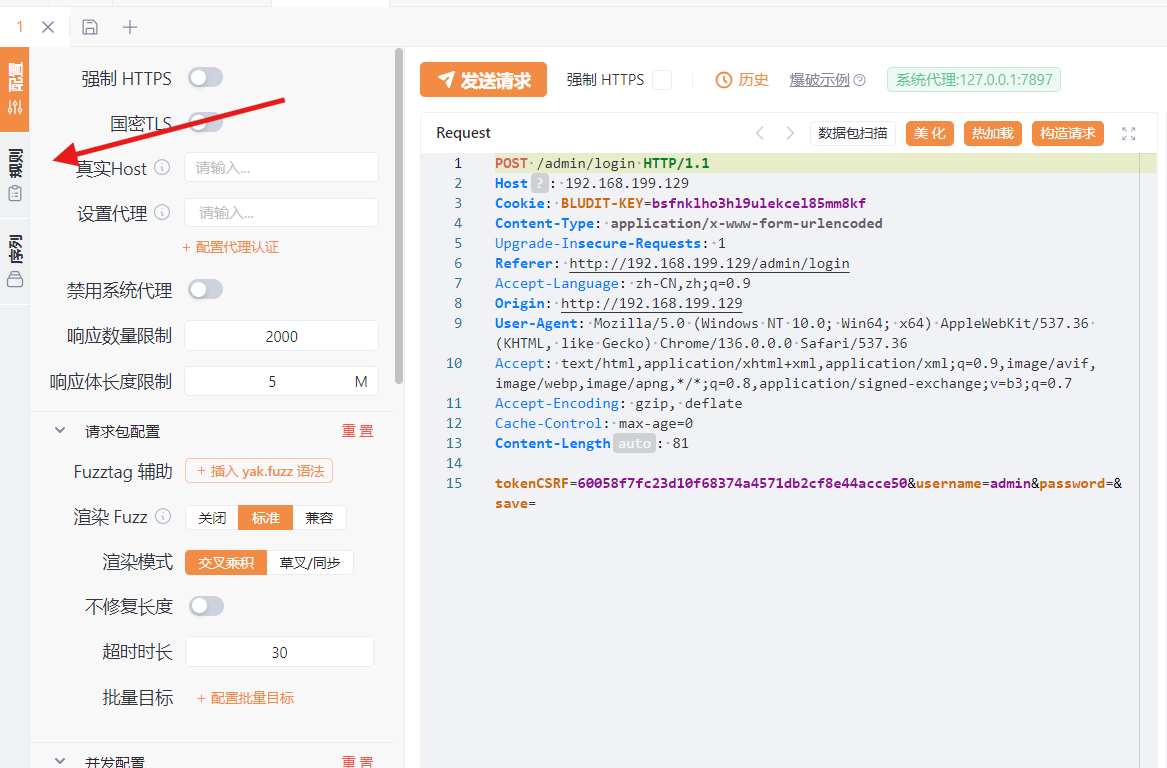Click the 设置代理 input field
Screen dimensions: 1167x768
coord(281,213)
